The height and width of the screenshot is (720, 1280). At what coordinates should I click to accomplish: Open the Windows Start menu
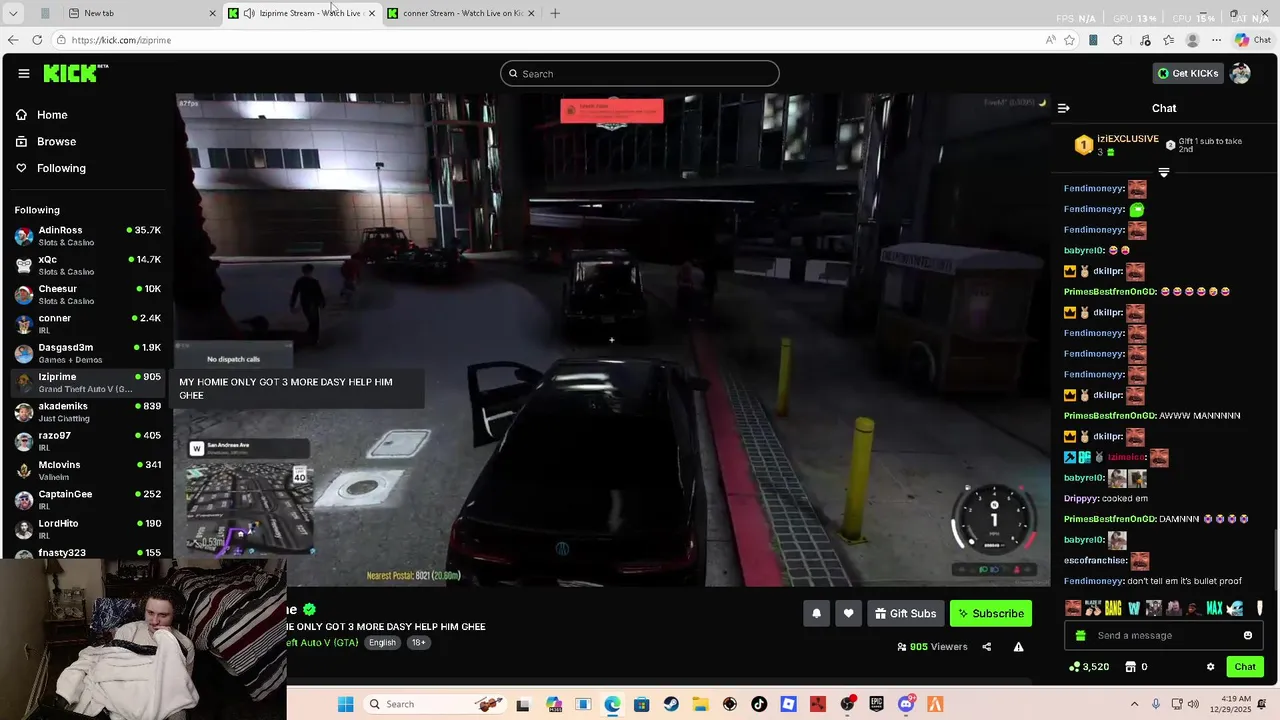tap(345, 704)
